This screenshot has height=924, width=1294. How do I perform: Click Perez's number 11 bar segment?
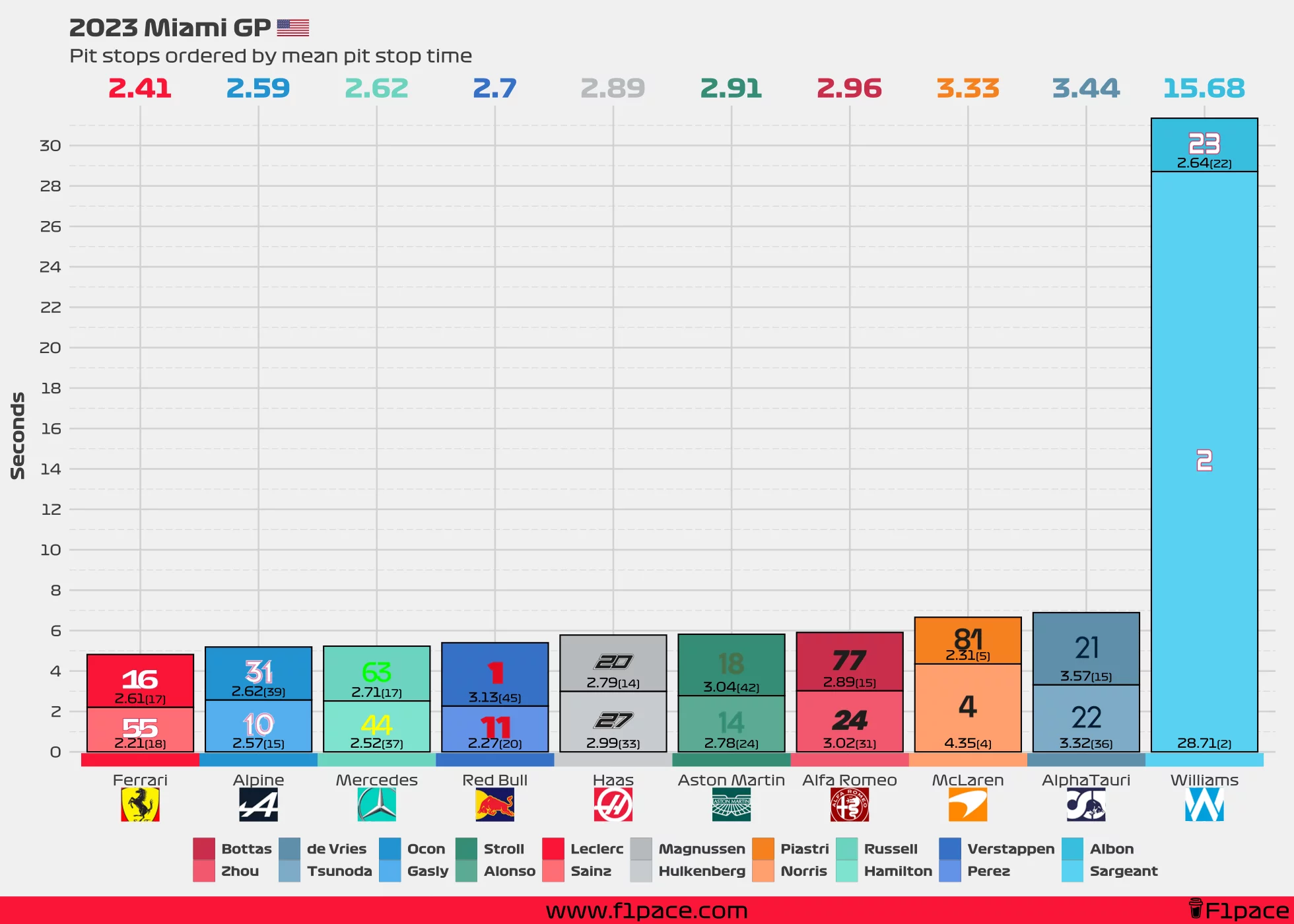pyautogui.click(x=494, y=729)
